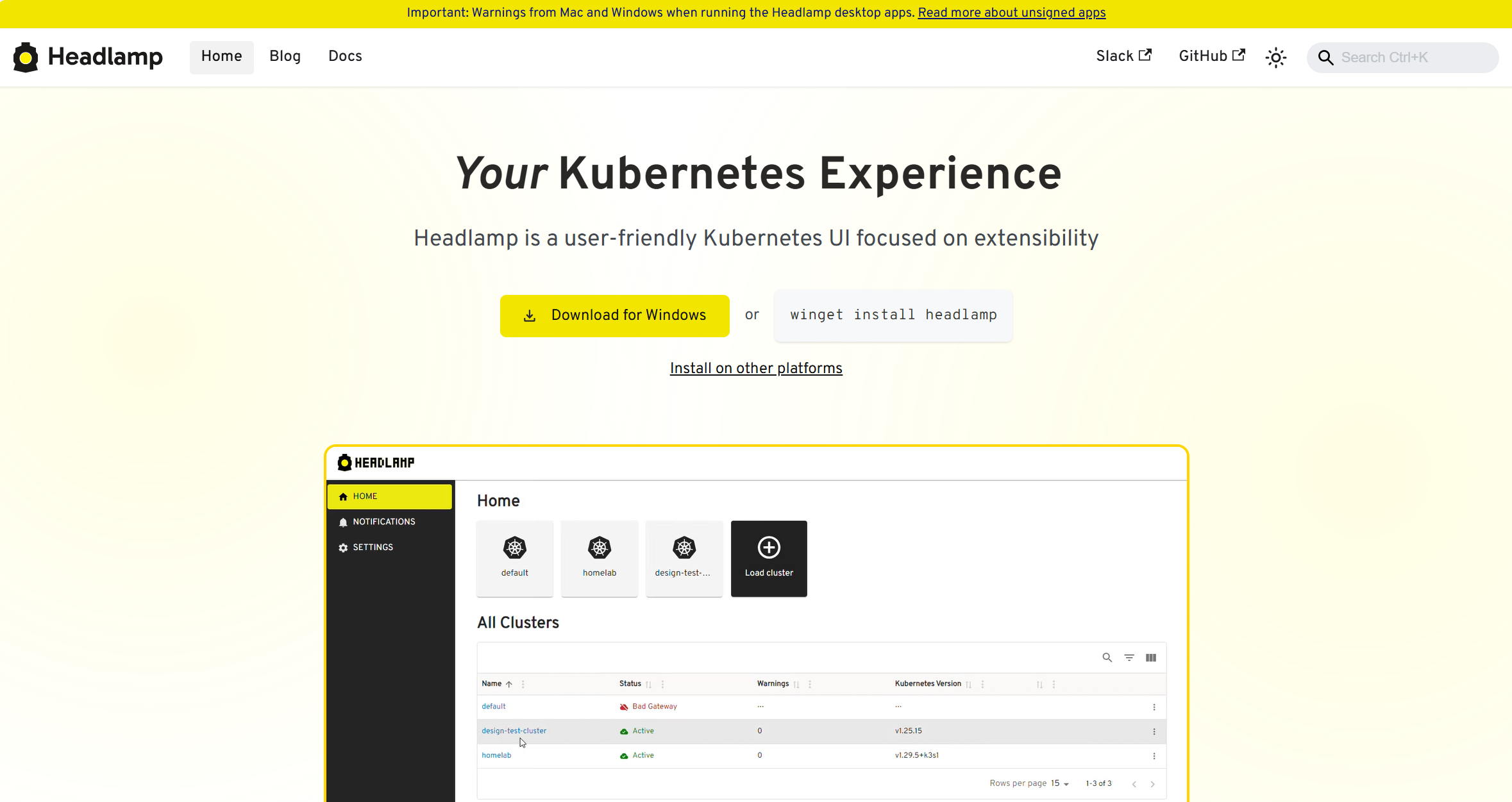Click the search icon above the clusters table
1512x802 pixels.
pos(1107,658)
